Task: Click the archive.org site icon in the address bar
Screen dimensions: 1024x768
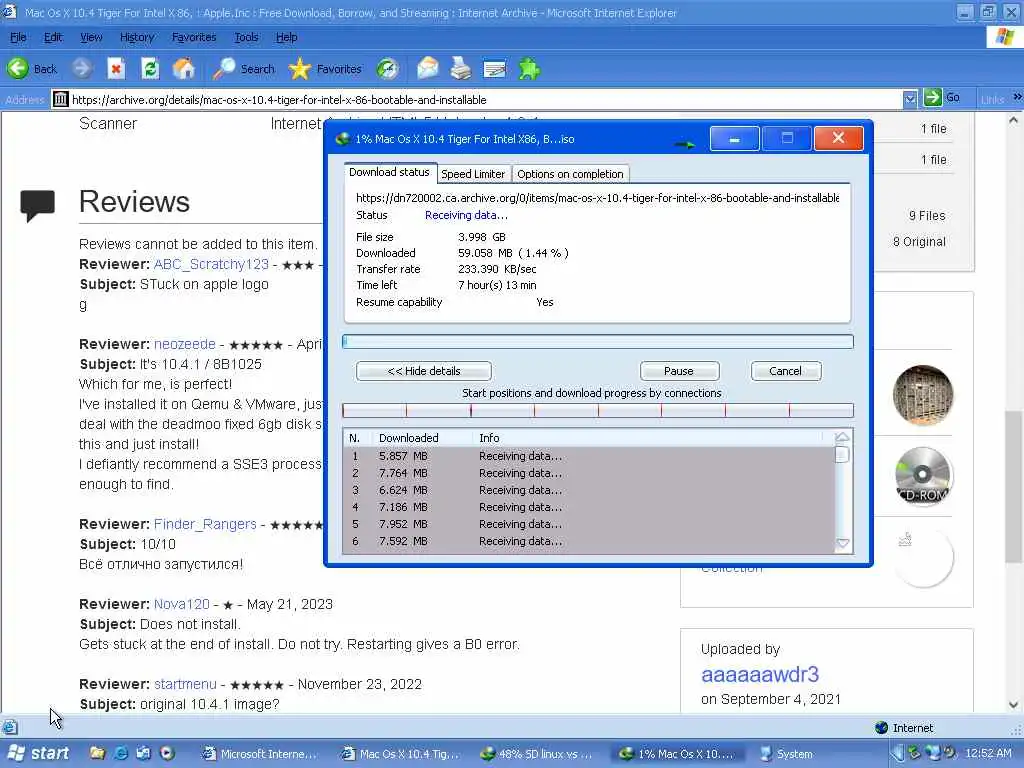Action: (x=61, y=99)
